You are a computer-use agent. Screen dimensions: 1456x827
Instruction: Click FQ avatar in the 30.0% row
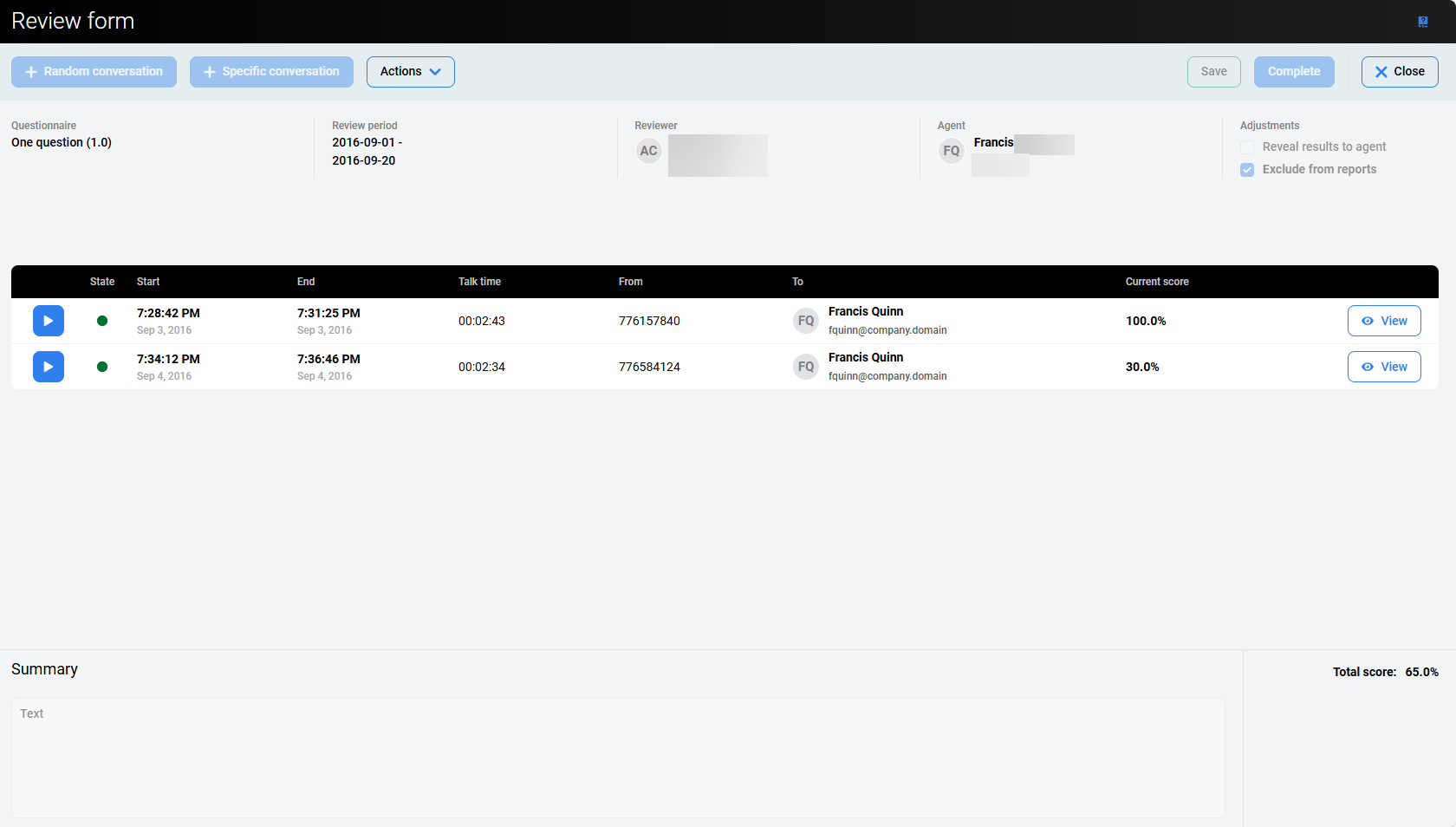click(806, 367)
